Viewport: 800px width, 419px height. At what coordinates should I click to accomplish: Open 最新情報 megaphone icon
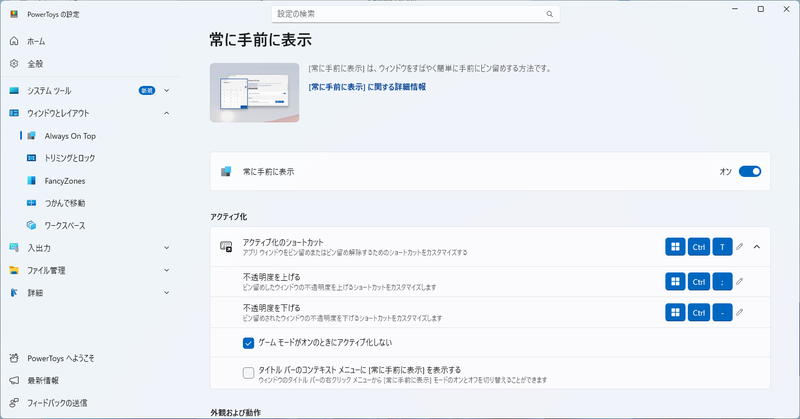[x=14, y=381]
